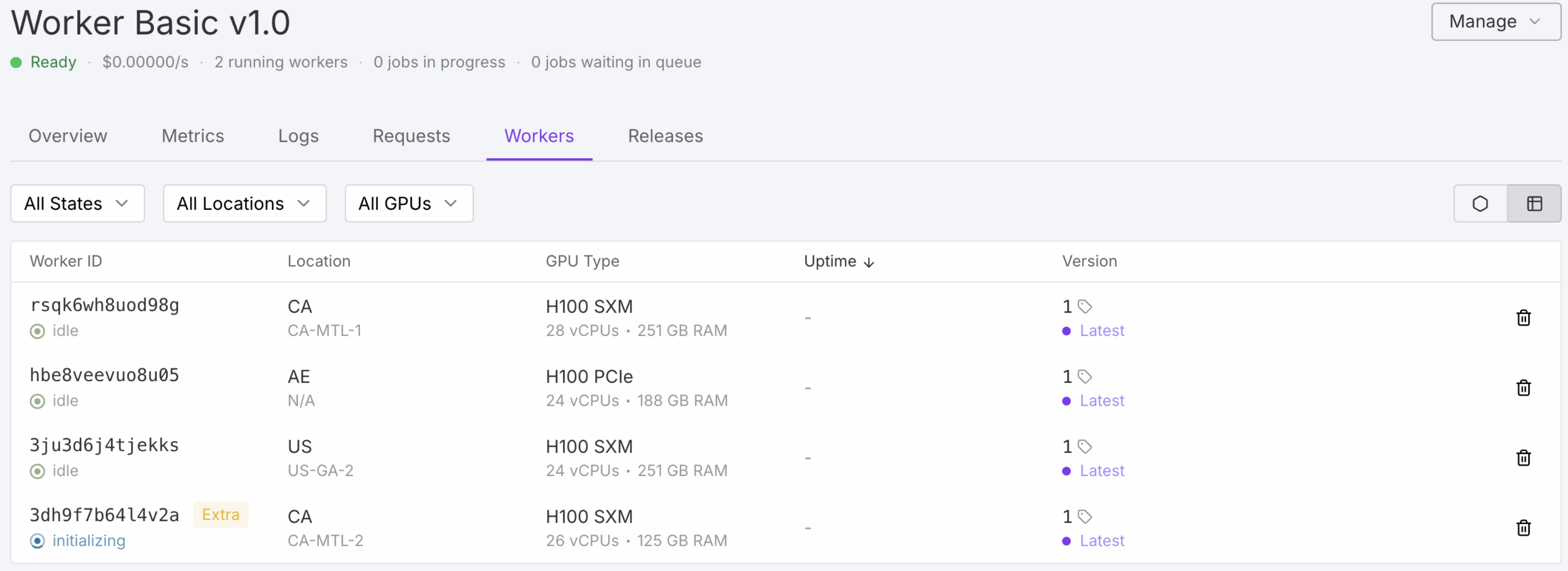Screen dimensions: 1568x571
Task: Click Latest link for worker rsqk6wh8uod98g
Action: point(1101,330)
